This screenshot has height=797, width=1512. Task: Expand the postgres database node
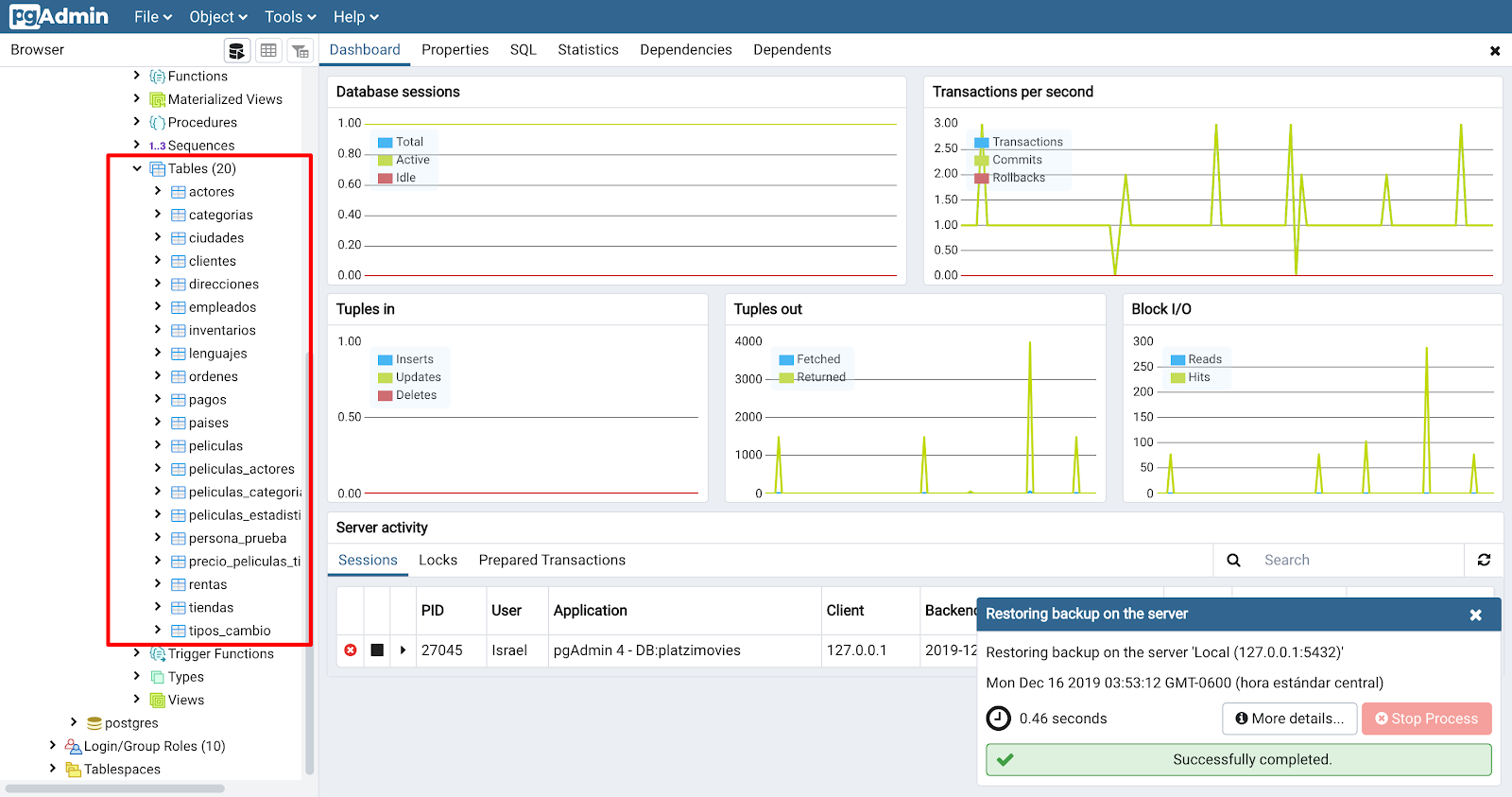[74, 722]
